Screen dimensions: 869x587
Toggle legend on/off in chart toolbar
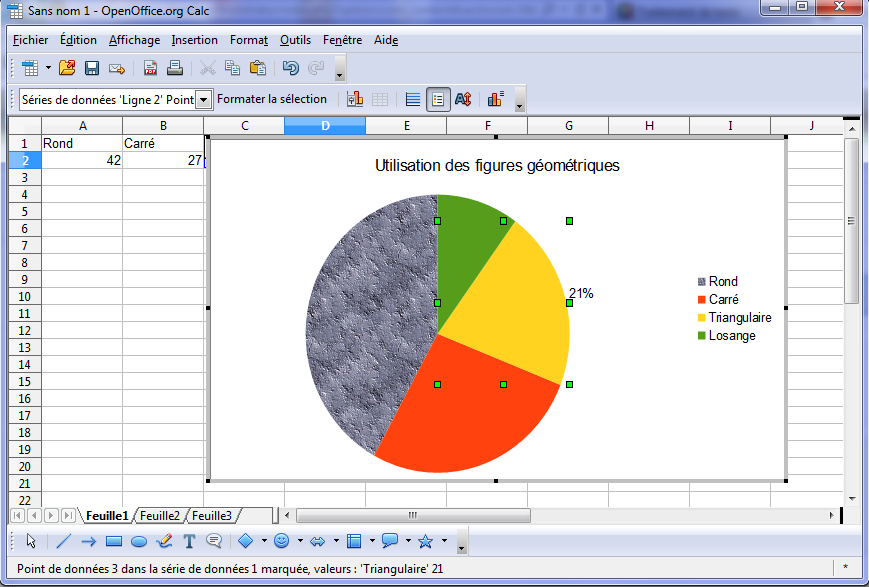pyautogui.click(x=438, y=99)
